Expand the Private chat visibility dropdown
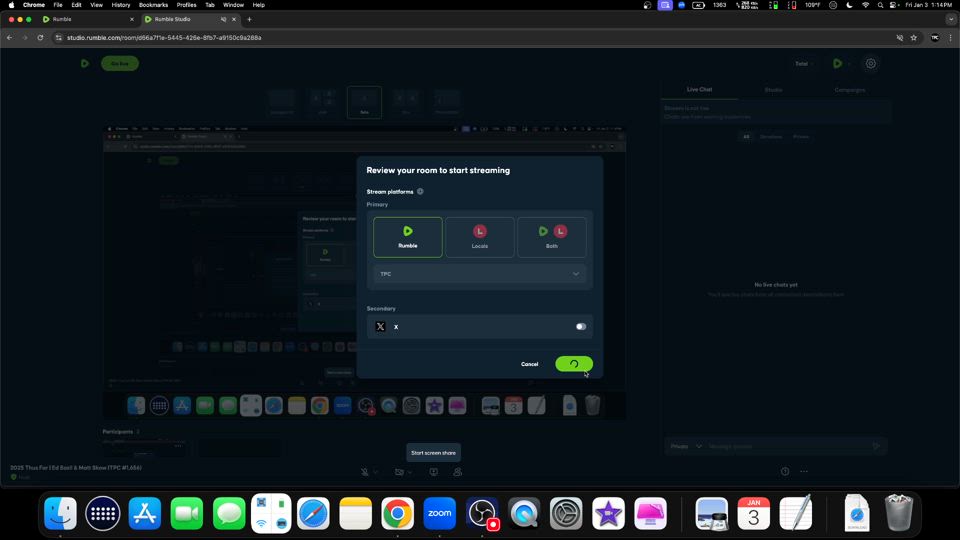 (686, 446)
